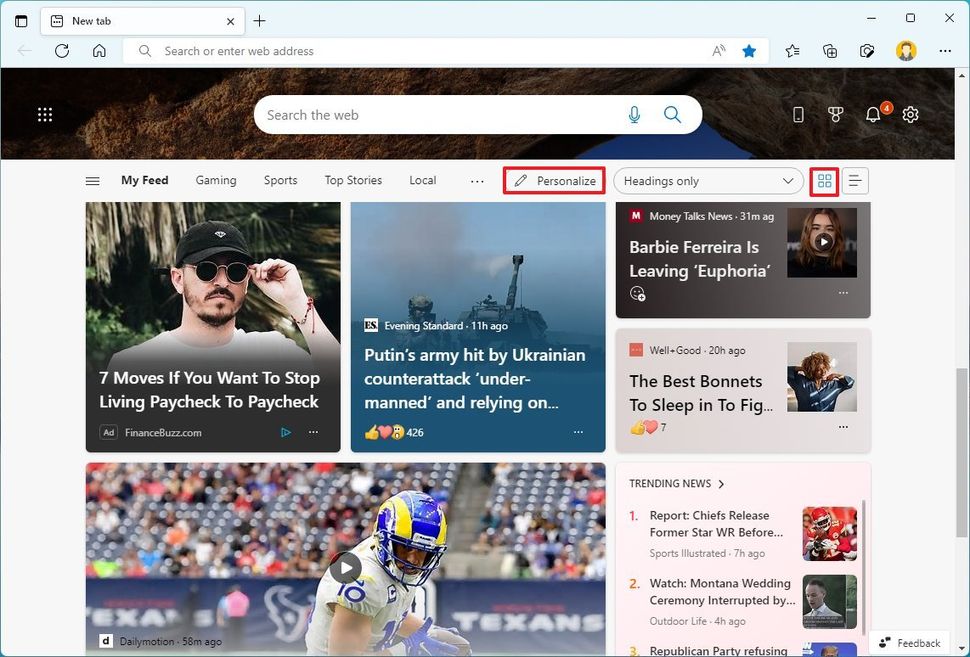
Task: Open the Edge browser profile avatar
Action: 905,51
